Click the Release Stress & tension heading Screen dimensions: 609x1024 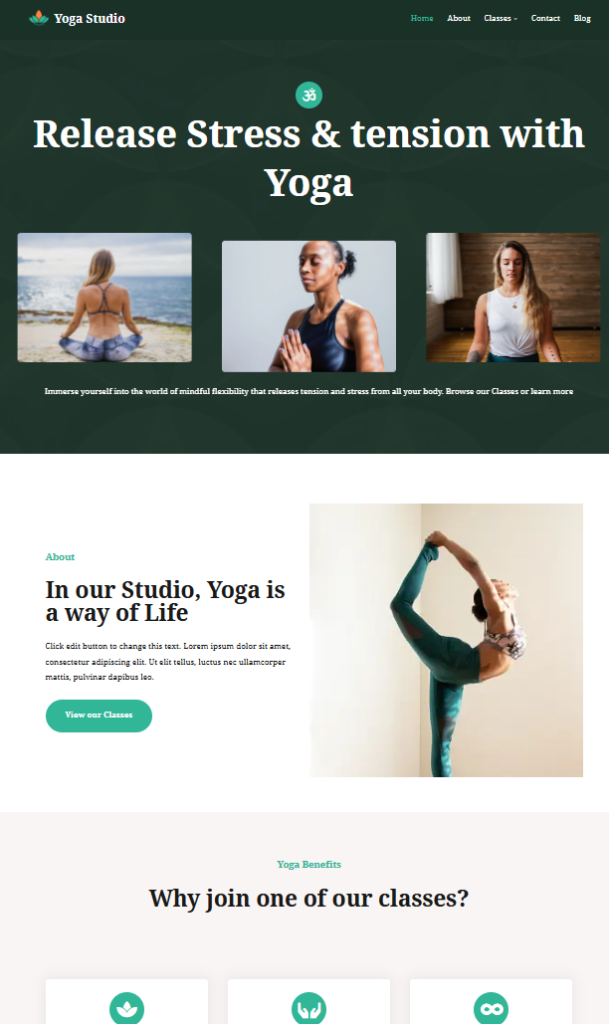tap(309, 158)
